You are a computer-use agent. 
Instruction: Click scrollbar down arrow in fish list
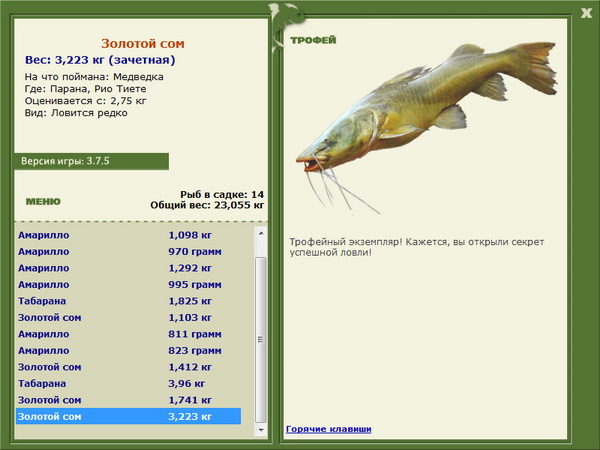click(261, 430)
